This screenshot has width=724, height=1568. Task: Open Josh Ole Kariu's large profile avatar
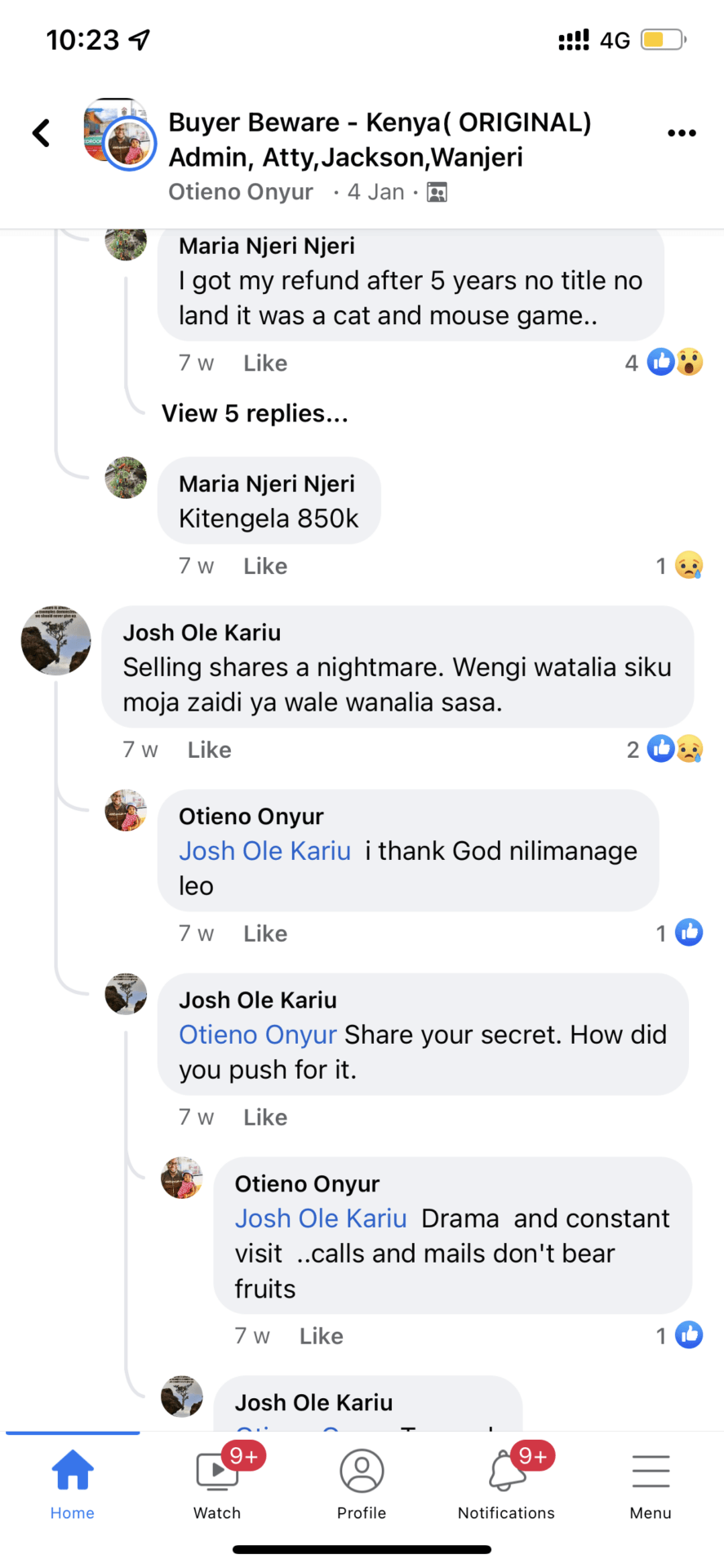(x=56, y=640)
